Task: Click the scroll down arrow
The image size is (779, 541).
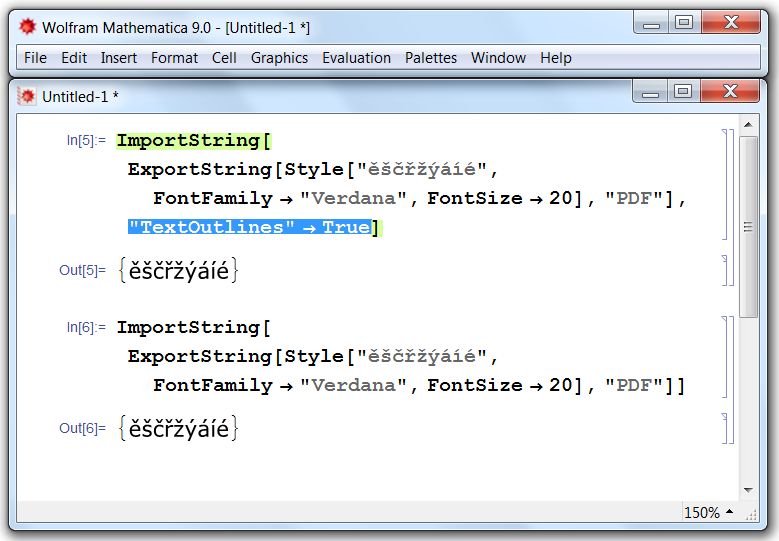Action: 748,490
